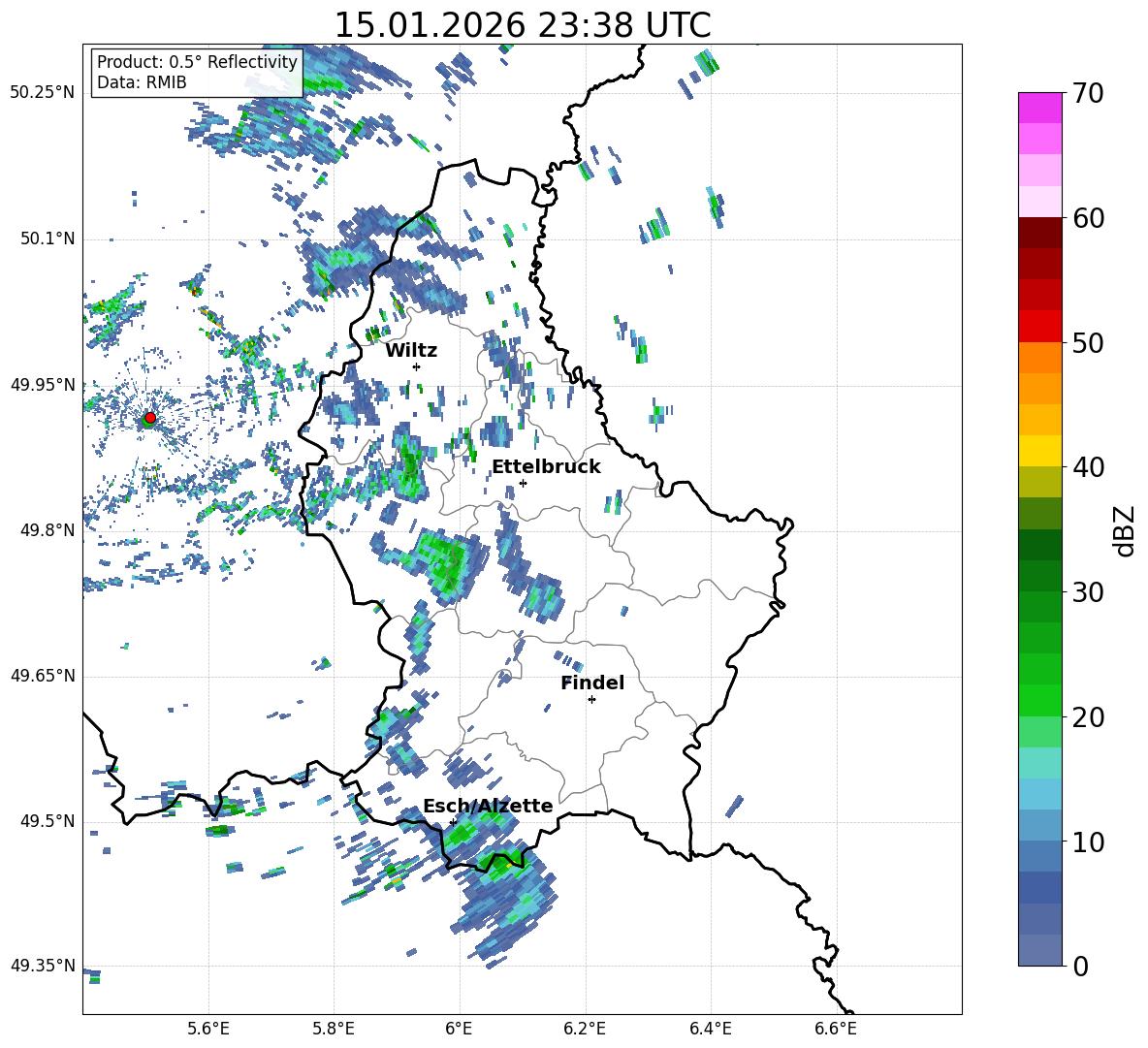Click the dark green colorbar segment near 30
Viewport: 1148px width, 1048px height.
[x=1039, y=576]
